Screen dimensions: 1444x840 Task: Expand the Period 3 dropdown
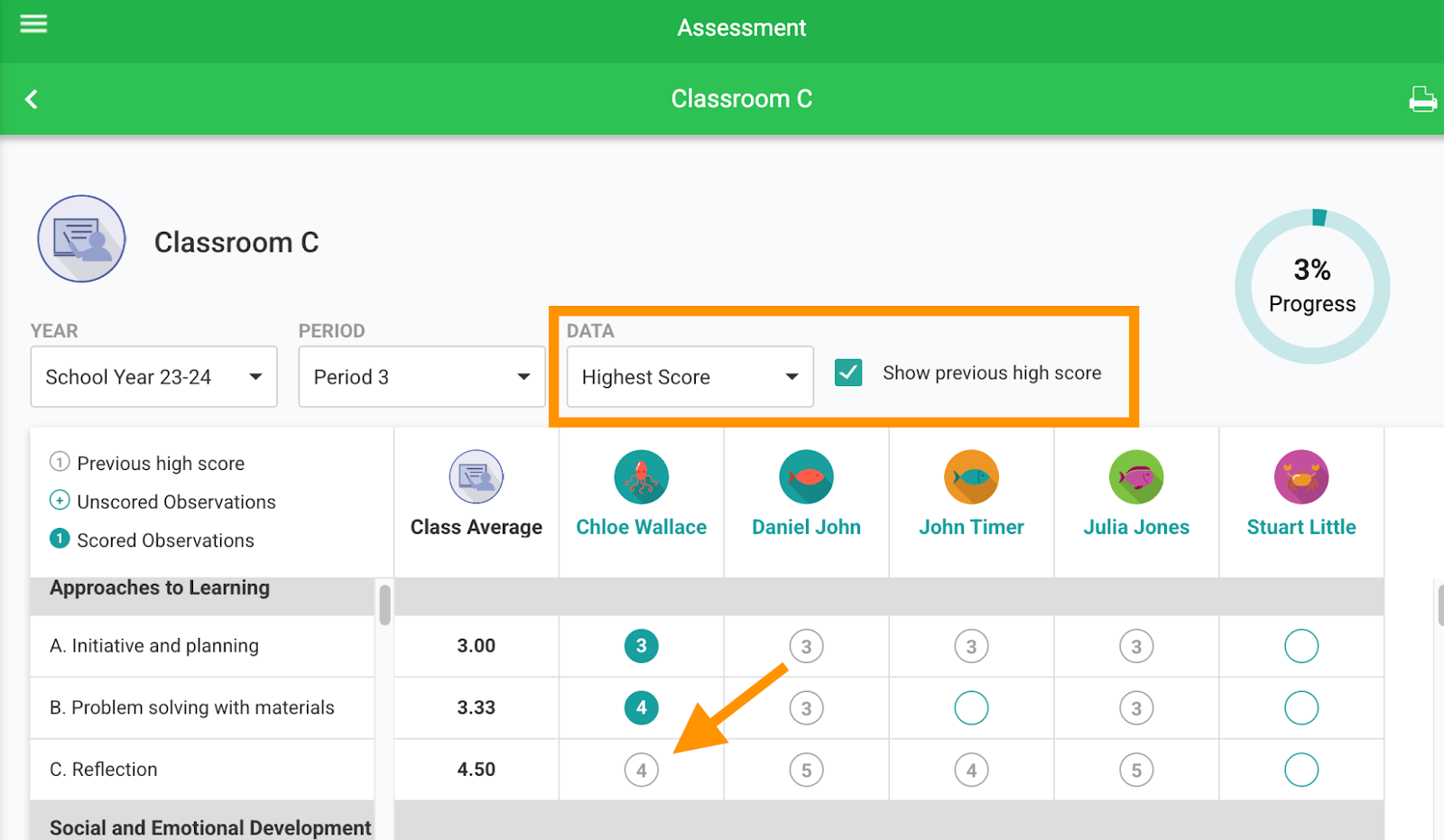421,377
